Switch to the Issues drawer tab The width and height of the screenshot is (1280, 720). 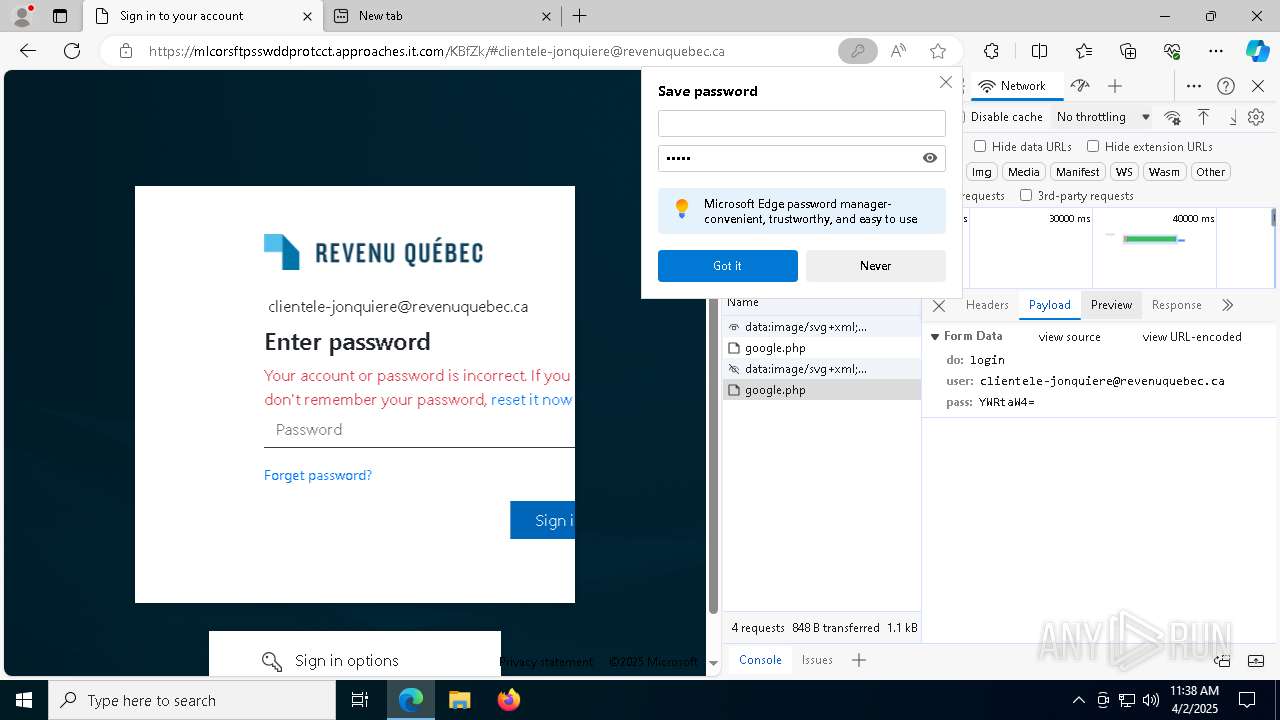[x=817, y=660]
